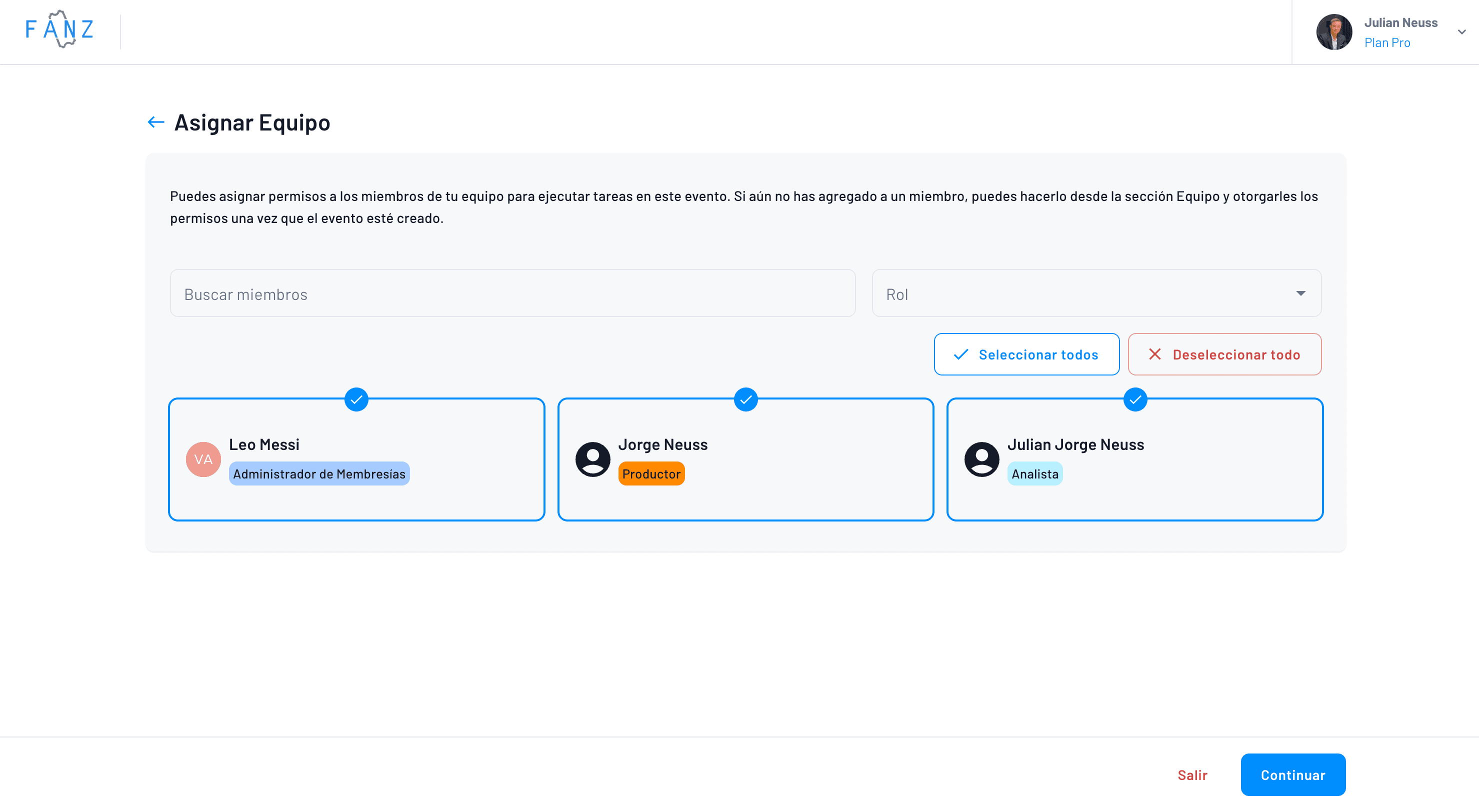The width and height of the screenshot is (1479, 812).
Task: Click Jorge Neuss's avatar icon
Action: coord(592,459)
